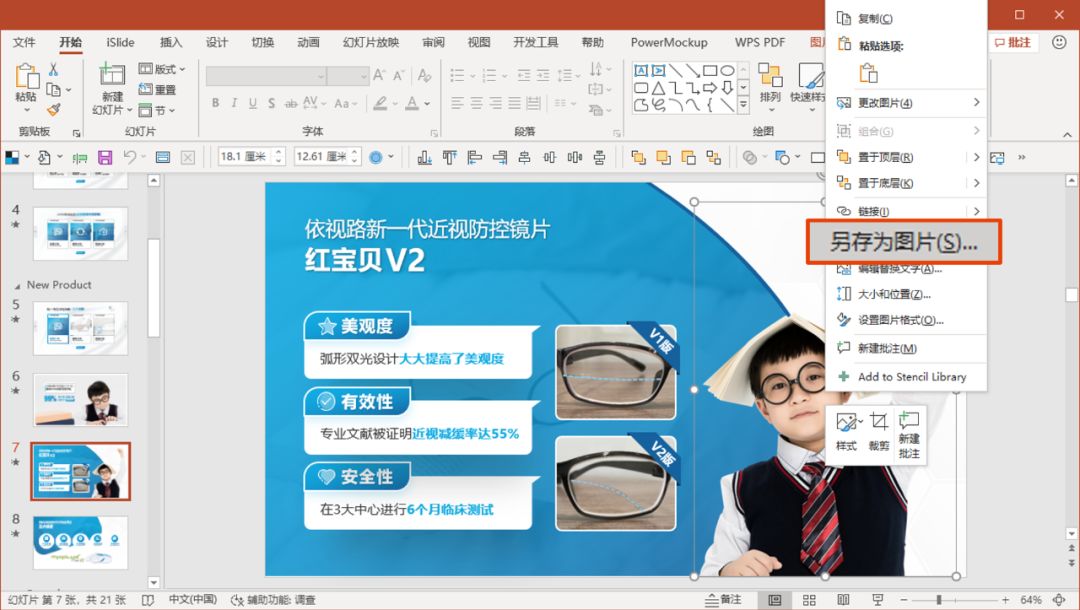1080x610 pixels.
Task: Click the paste option icon in context menu
Action: coord(869,73)
